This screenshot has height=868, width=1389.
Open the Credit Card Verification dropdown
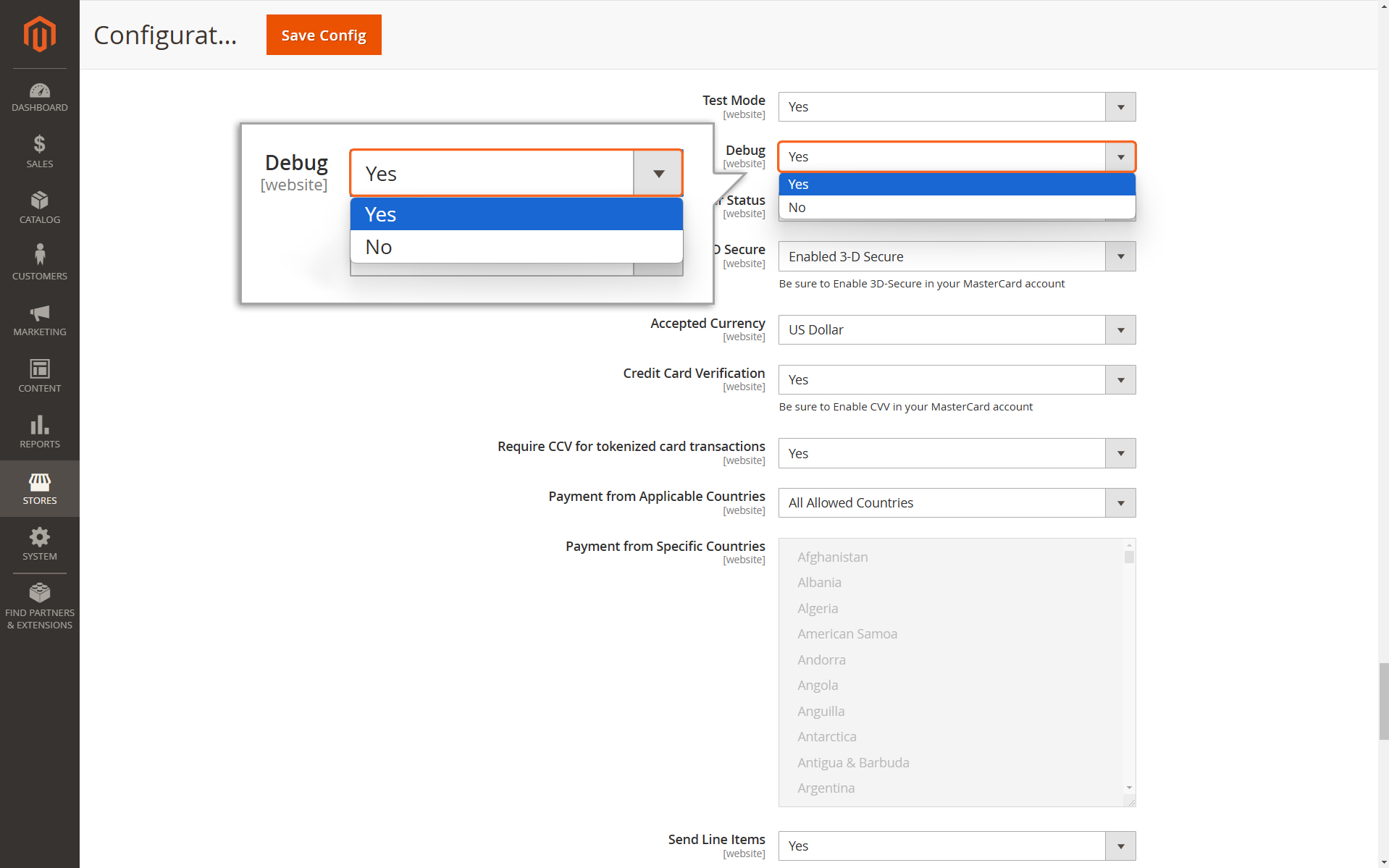pyautogui.click(x=957, y=379)
